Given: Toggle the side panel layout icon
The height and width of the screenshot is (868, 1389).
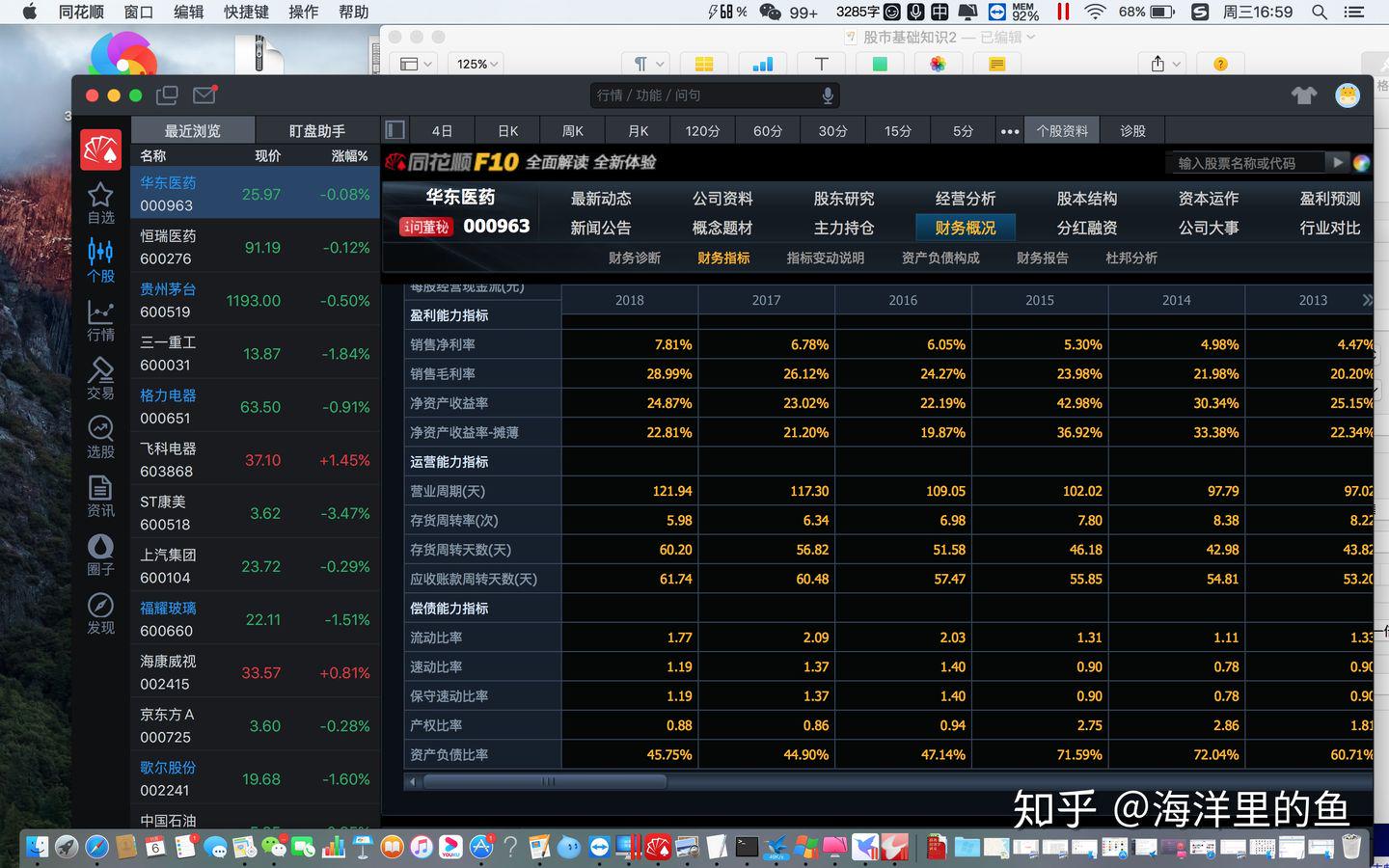Looking at the screenshot, I should coord(395,130).
